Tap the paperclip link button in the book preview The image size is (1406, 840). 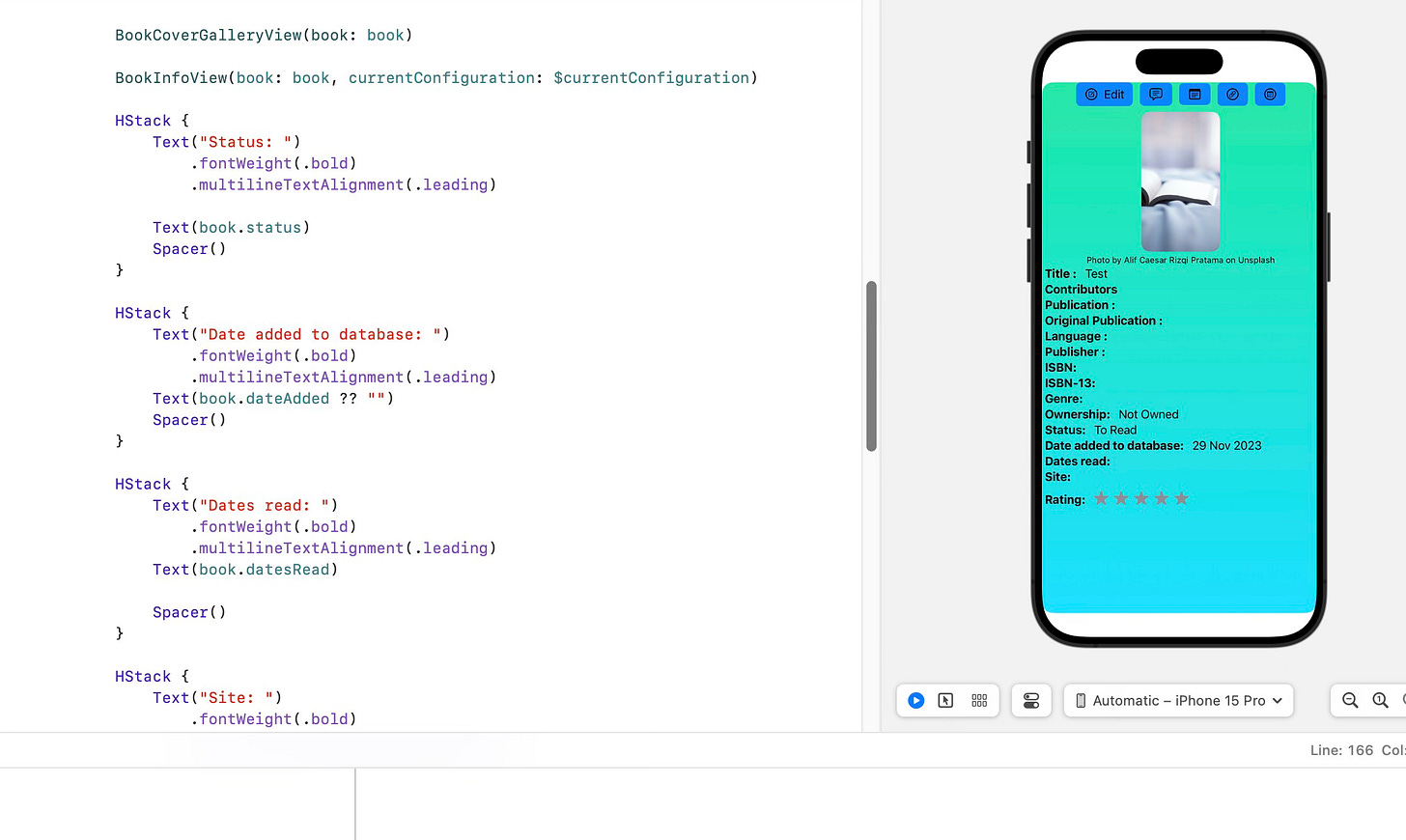click(1232, 94)
